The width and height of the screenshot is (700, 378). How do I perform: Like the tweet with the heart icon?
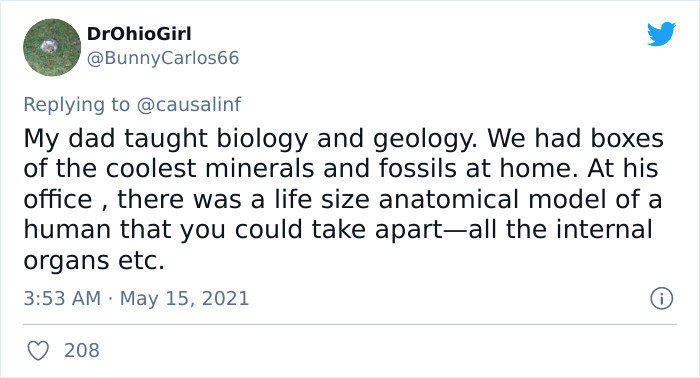38,351
